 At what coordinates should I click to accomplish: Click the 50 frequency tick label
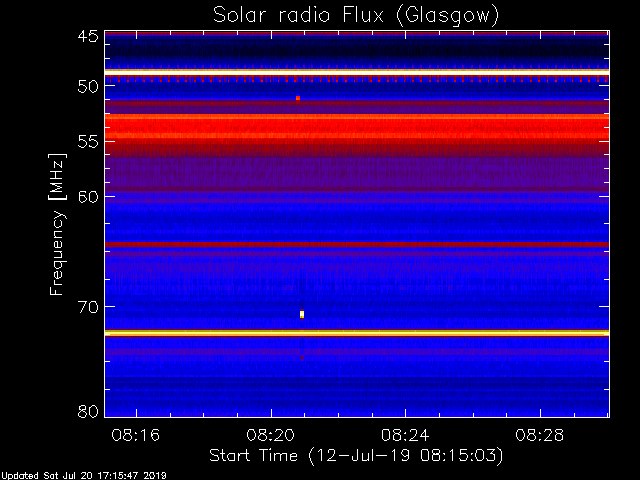point(88,86)
